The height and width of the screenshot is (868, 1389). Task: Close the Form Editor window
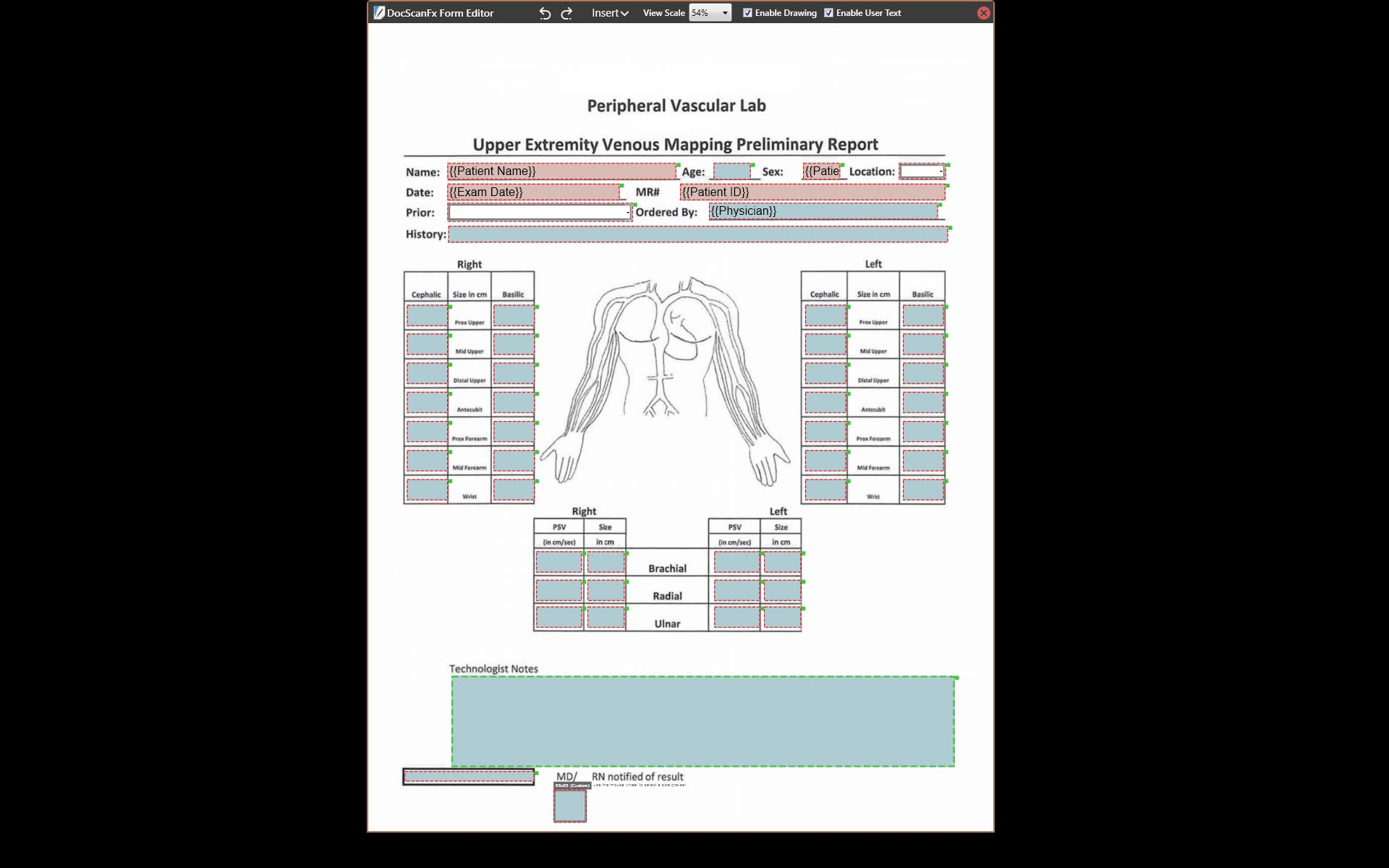(x=983, y=13)
